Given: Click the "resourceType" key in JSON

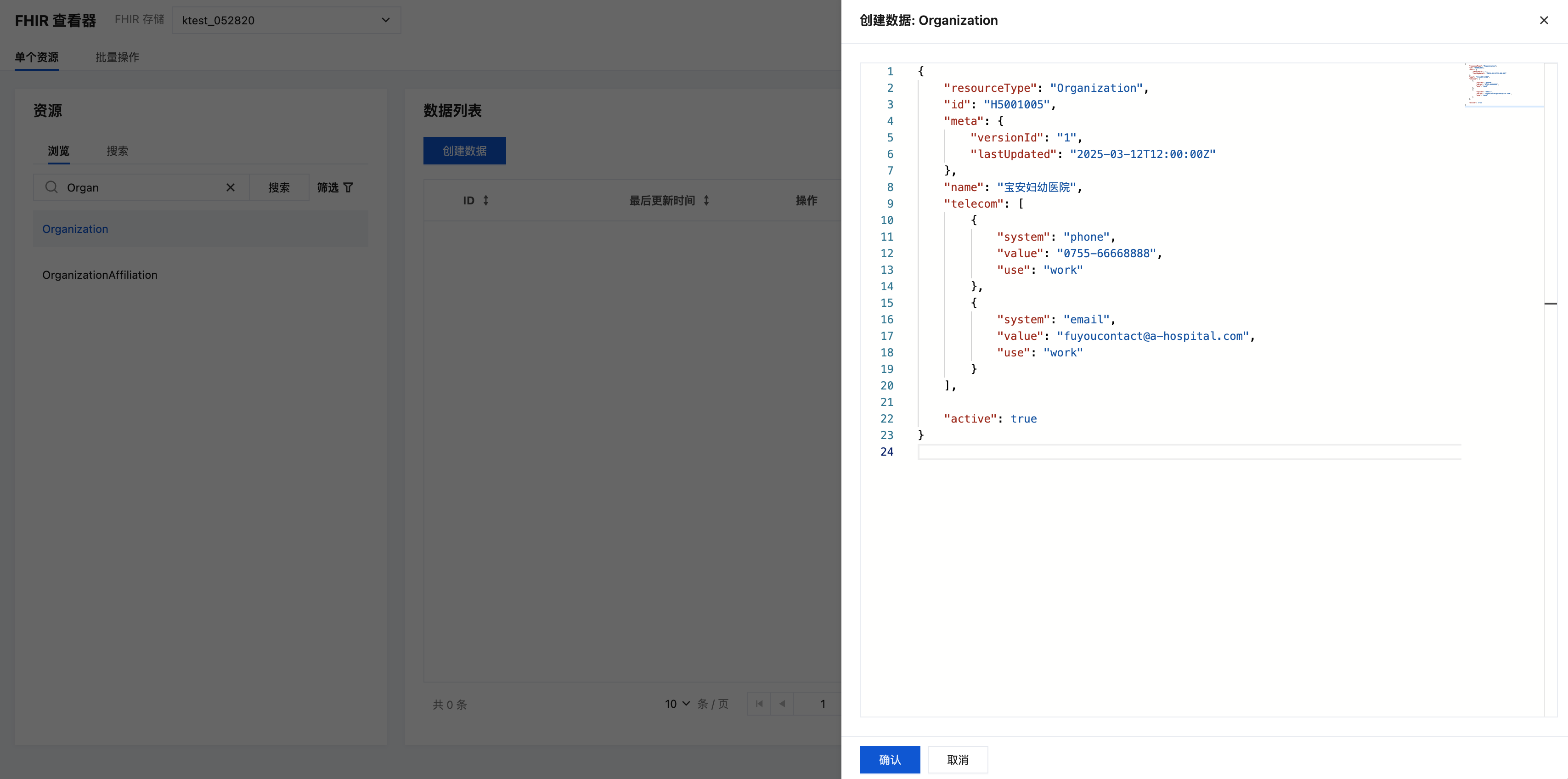Looking at the screenshot, I should (x=990, y=88).
